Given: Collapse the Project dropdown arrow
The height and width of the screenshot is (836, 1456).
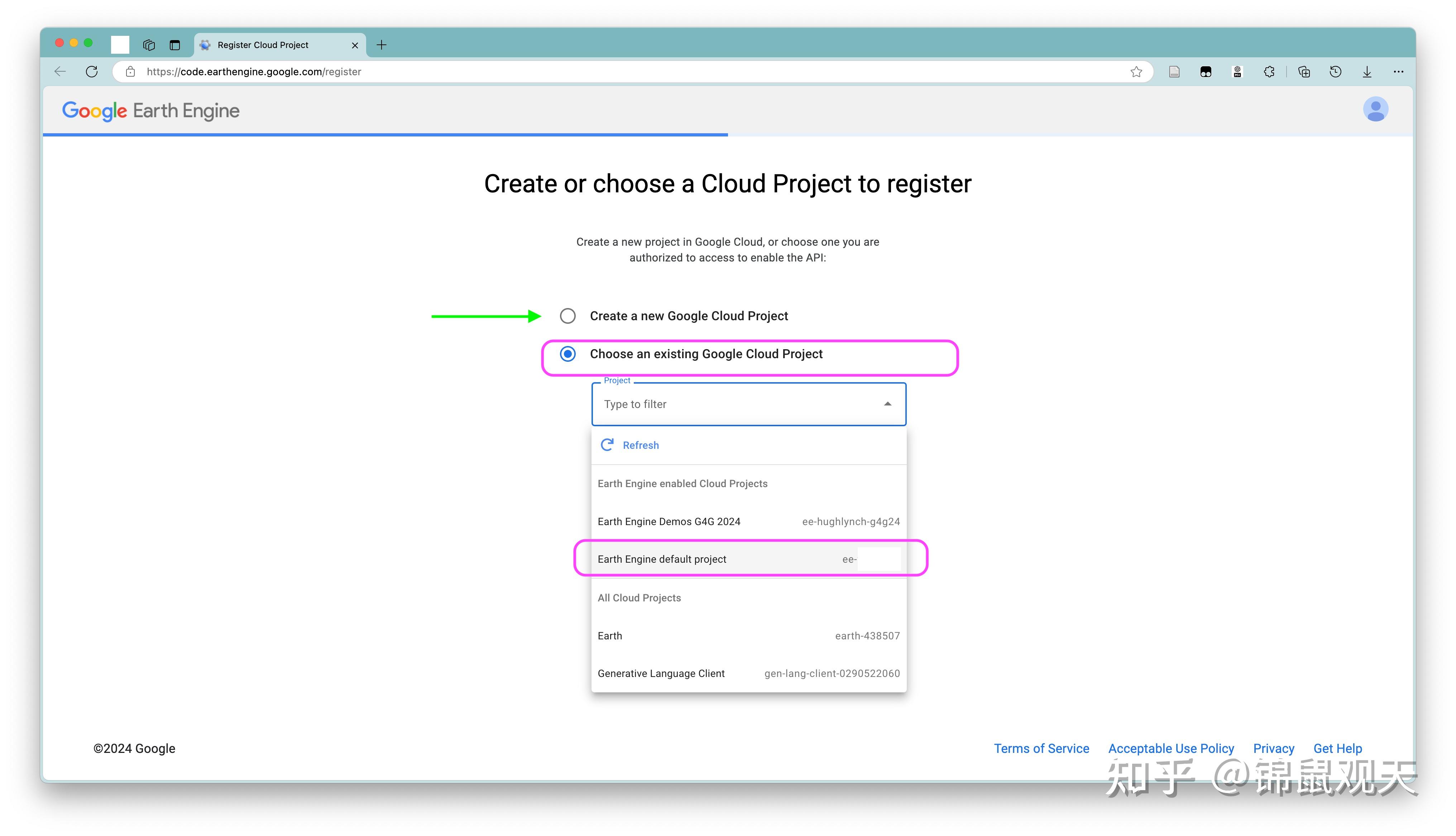Looking at the screenshot, I should pyautogui.click(x=888, y=404).
